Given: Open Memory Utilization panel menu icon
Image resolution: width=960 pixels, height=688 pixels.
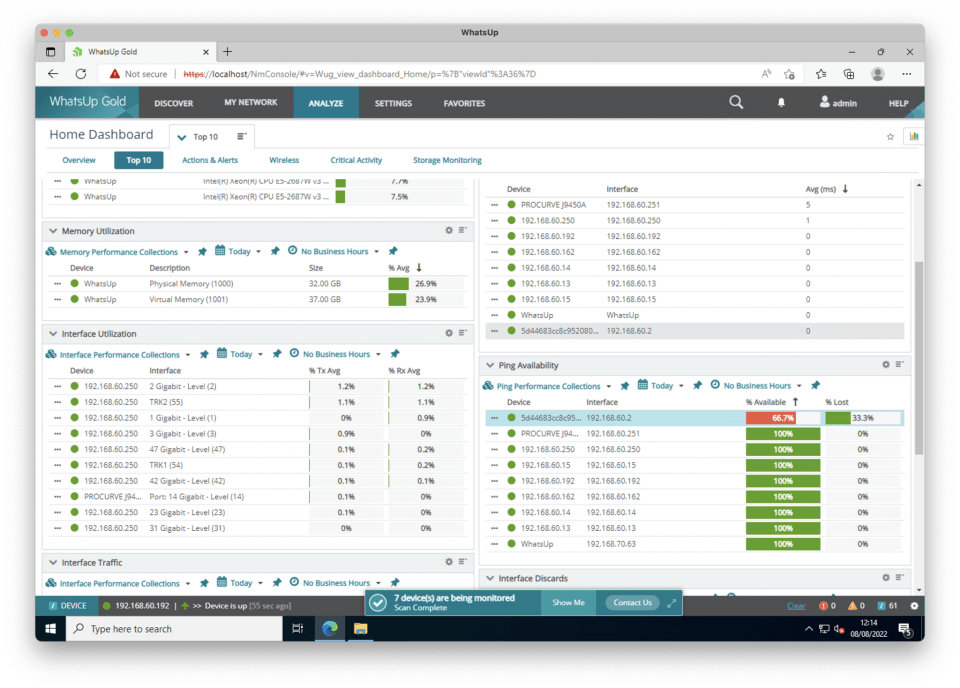Looking at the screenshot, I should pos(463,230).
